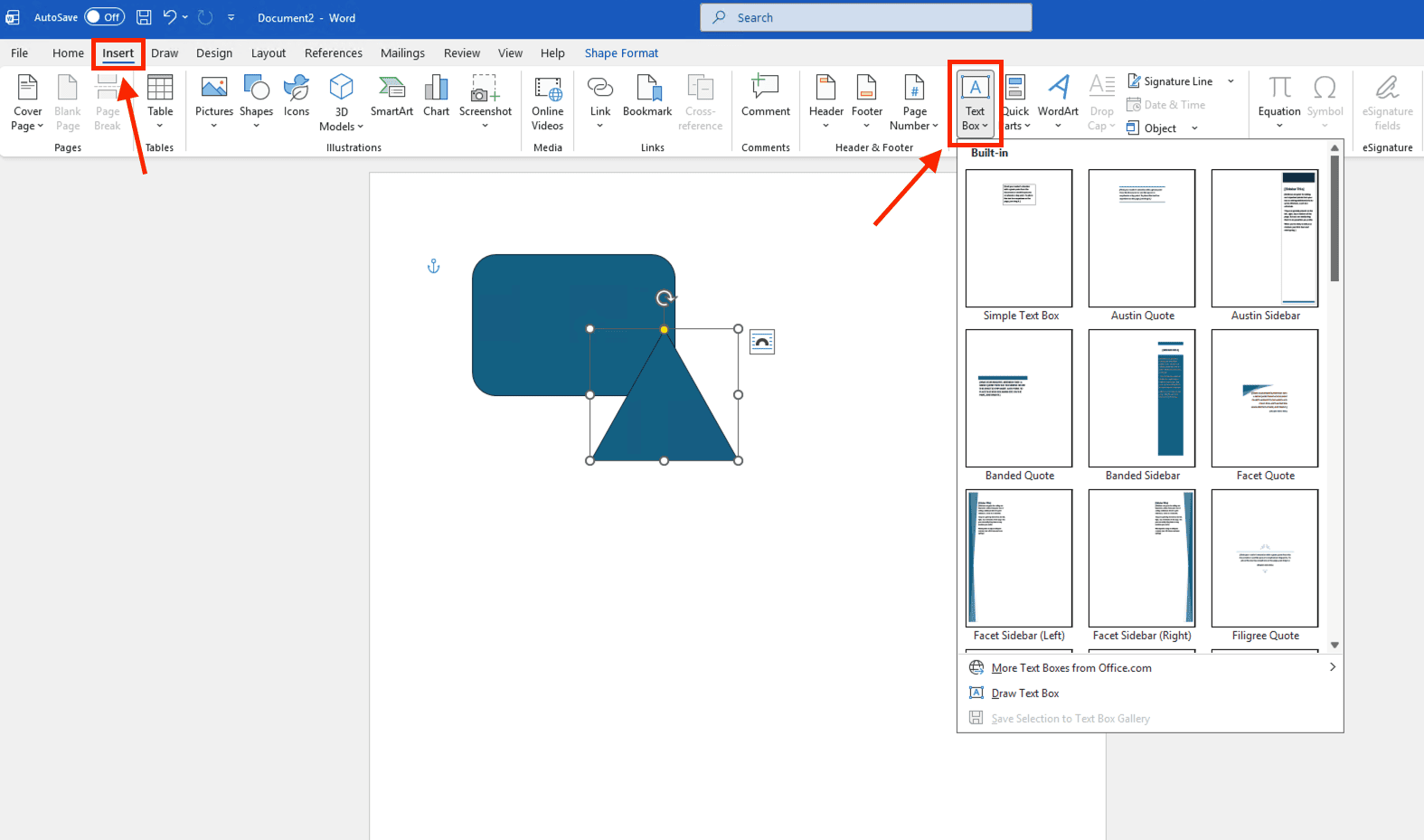
Task: Open the Review tab
Action: pyautogui.click(x=462, y=53)
